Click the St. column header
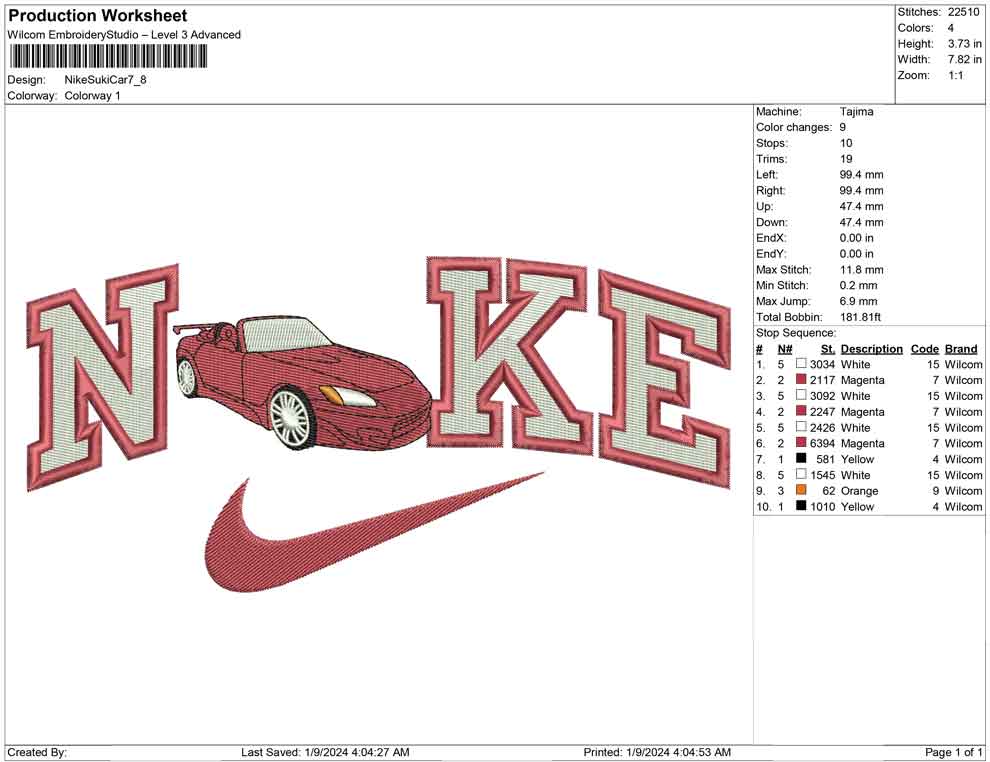 coord(826,348)
